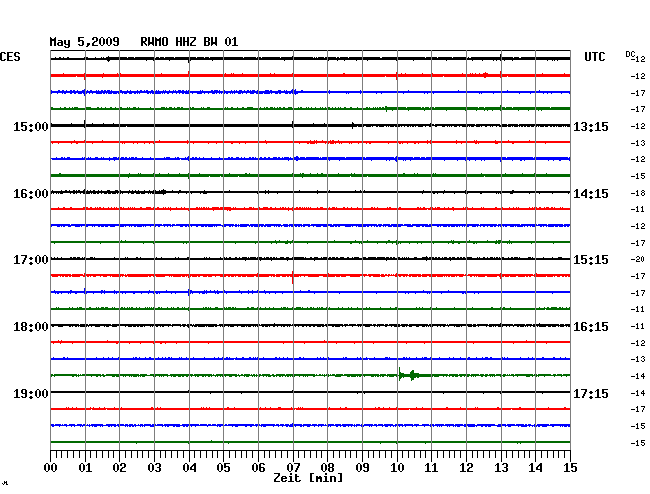Image resolution: width=650 pixels, height=494 pixels.
Task: Click the black trace burst near minute 03 at 16:00
Action: tap(163, 192)
